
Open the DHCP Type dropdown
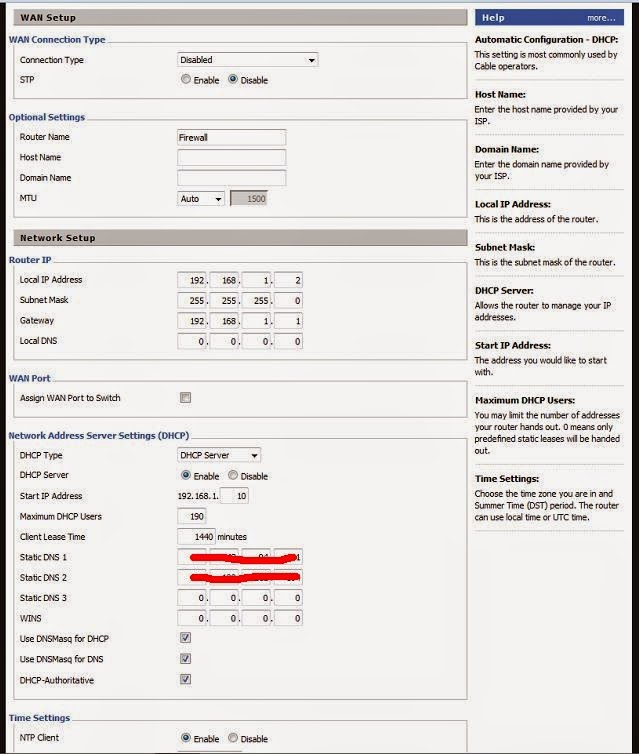(x=219, y=455)
